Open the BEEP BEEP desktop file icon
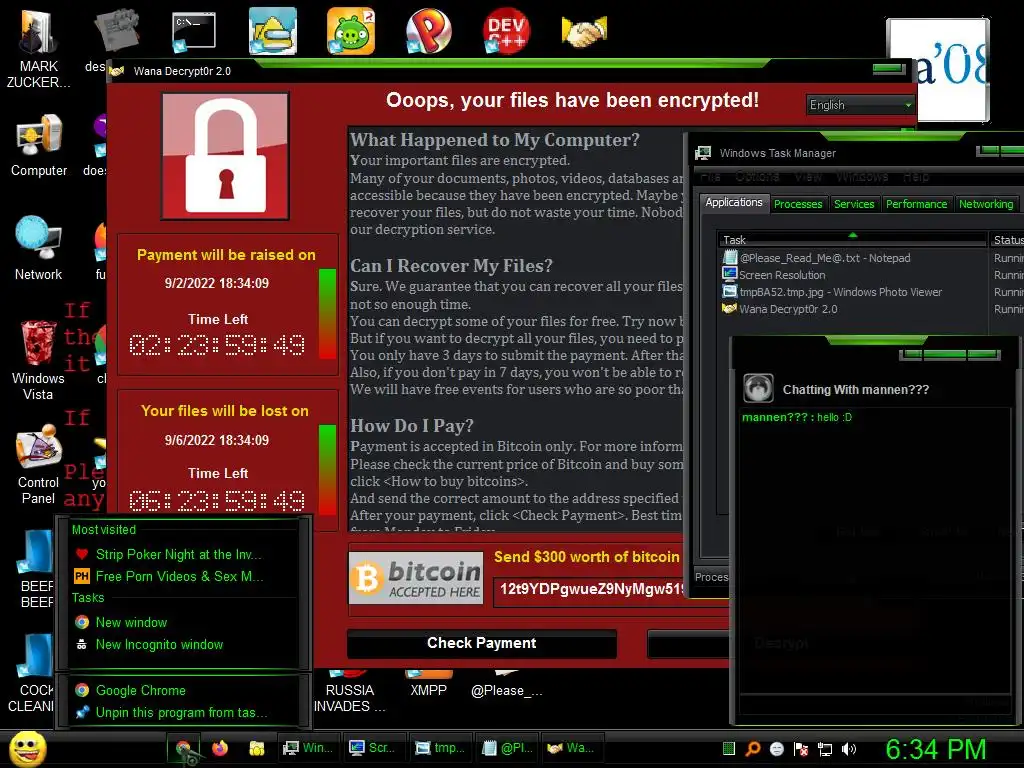This screenshot has height=768, width=1024. click(37, 568)
